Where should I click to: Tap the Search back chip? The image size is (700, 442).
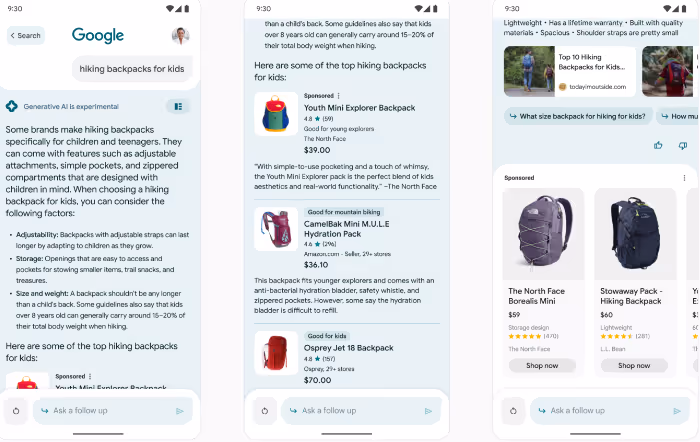26,36
